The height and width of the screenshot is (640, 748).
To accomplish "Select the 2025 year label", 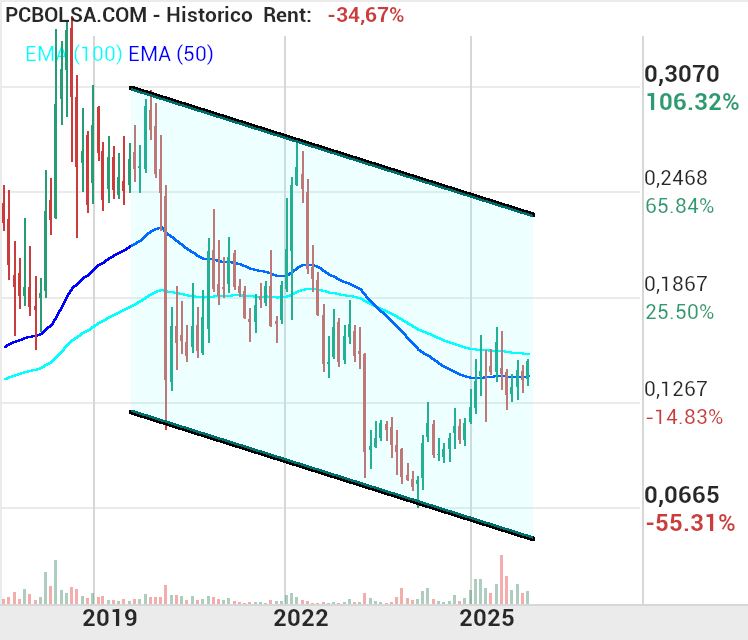I will [487, 619].
